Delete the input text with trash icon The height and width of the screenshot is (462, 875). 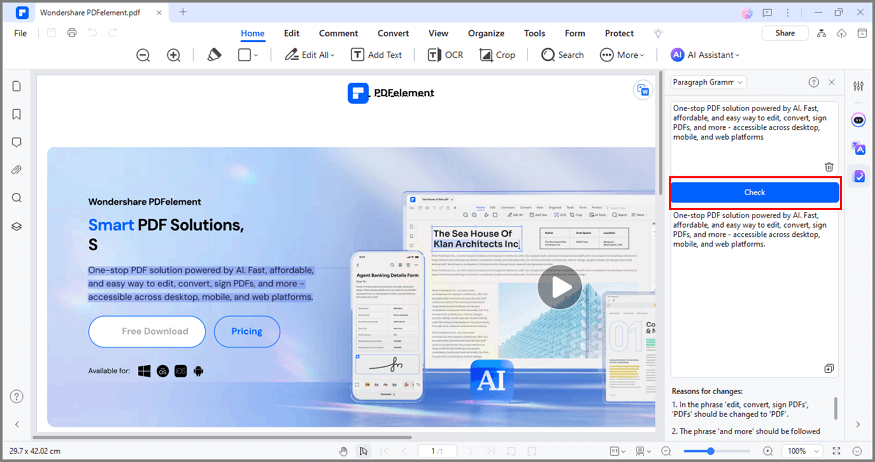pos(829,167)
